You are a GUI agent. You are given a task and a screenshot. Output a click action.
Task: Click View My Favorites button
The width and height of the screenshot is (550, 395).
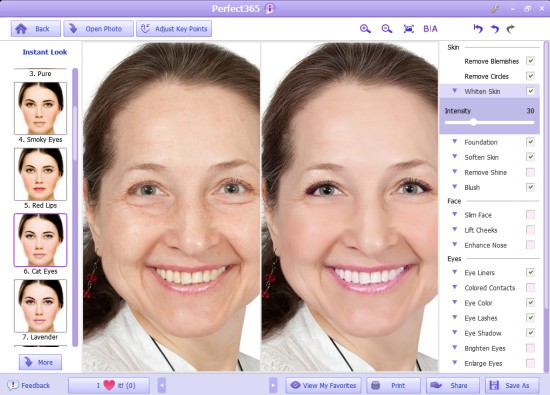[323, 385]
